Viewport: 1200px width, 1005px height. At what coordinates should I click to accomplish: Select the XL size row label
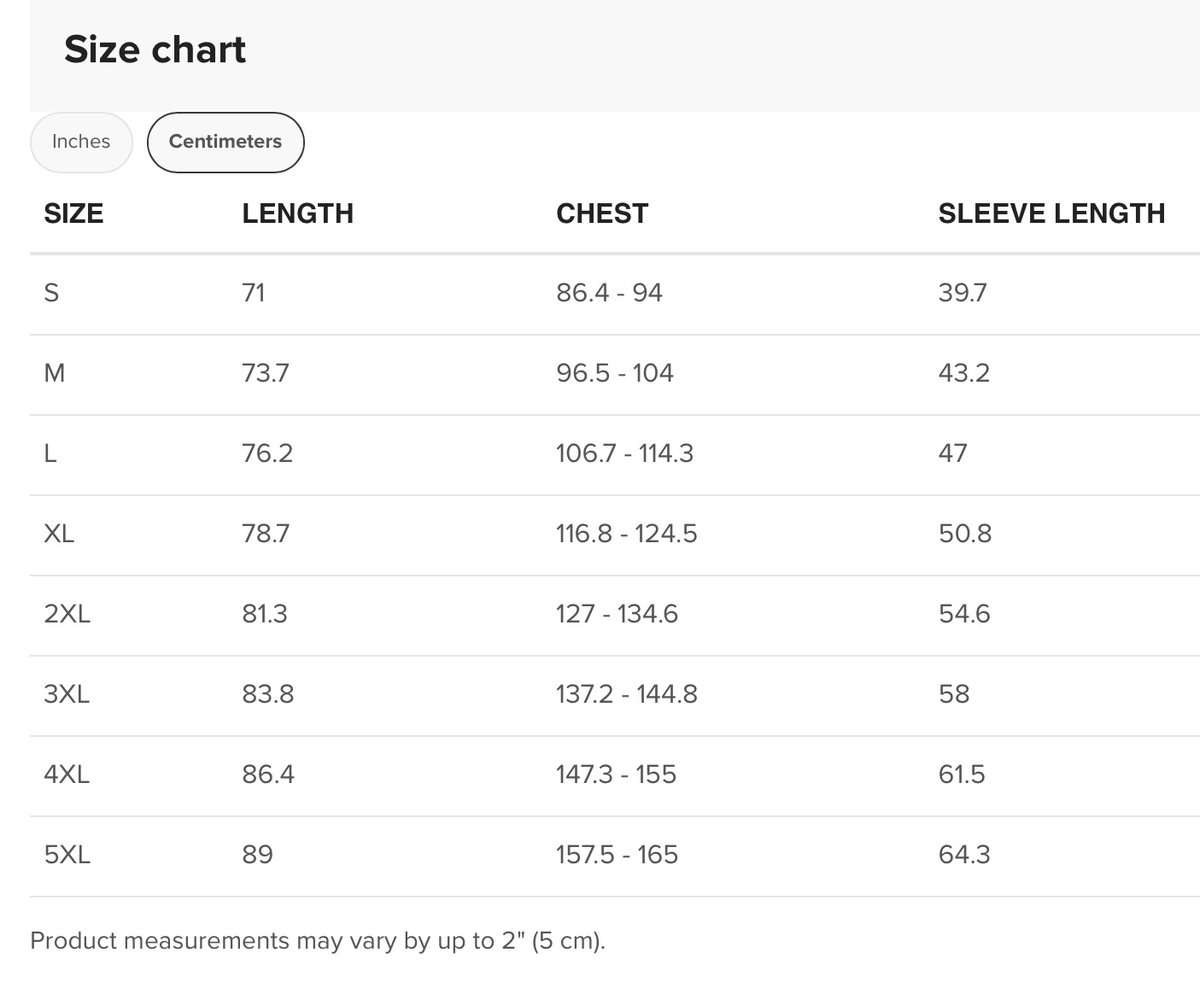(59, 534)
